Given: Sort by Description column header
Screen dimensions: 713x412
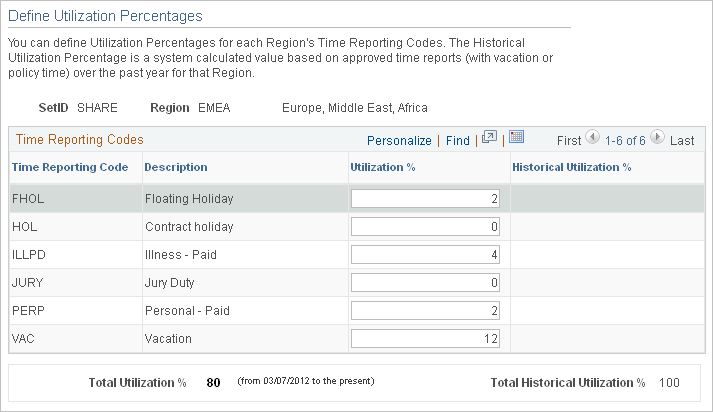Looking at the screenshot, I should coord(176,167).
